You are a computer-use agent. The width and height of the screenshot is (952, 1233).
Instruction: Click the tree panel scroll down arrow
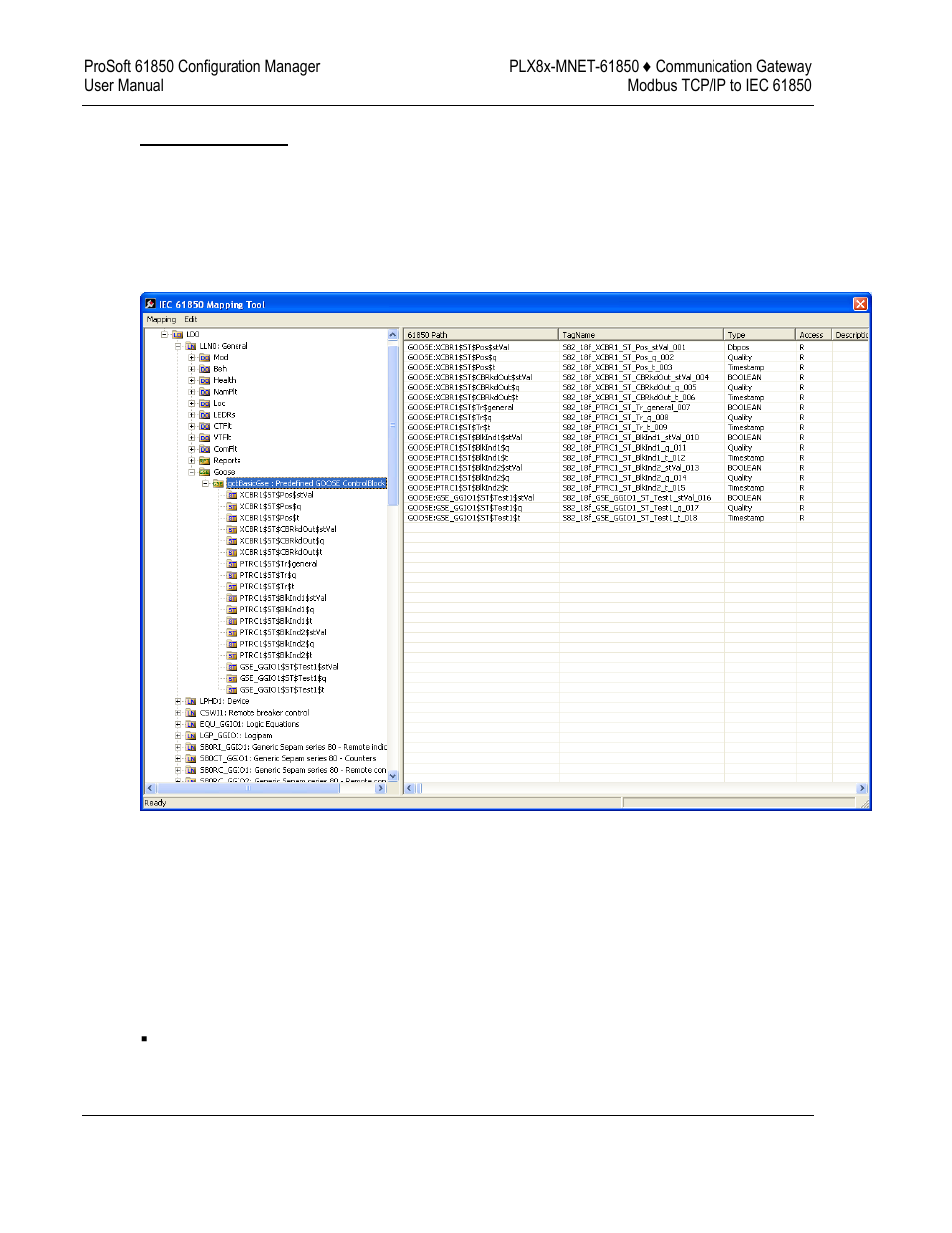(393, 776)
